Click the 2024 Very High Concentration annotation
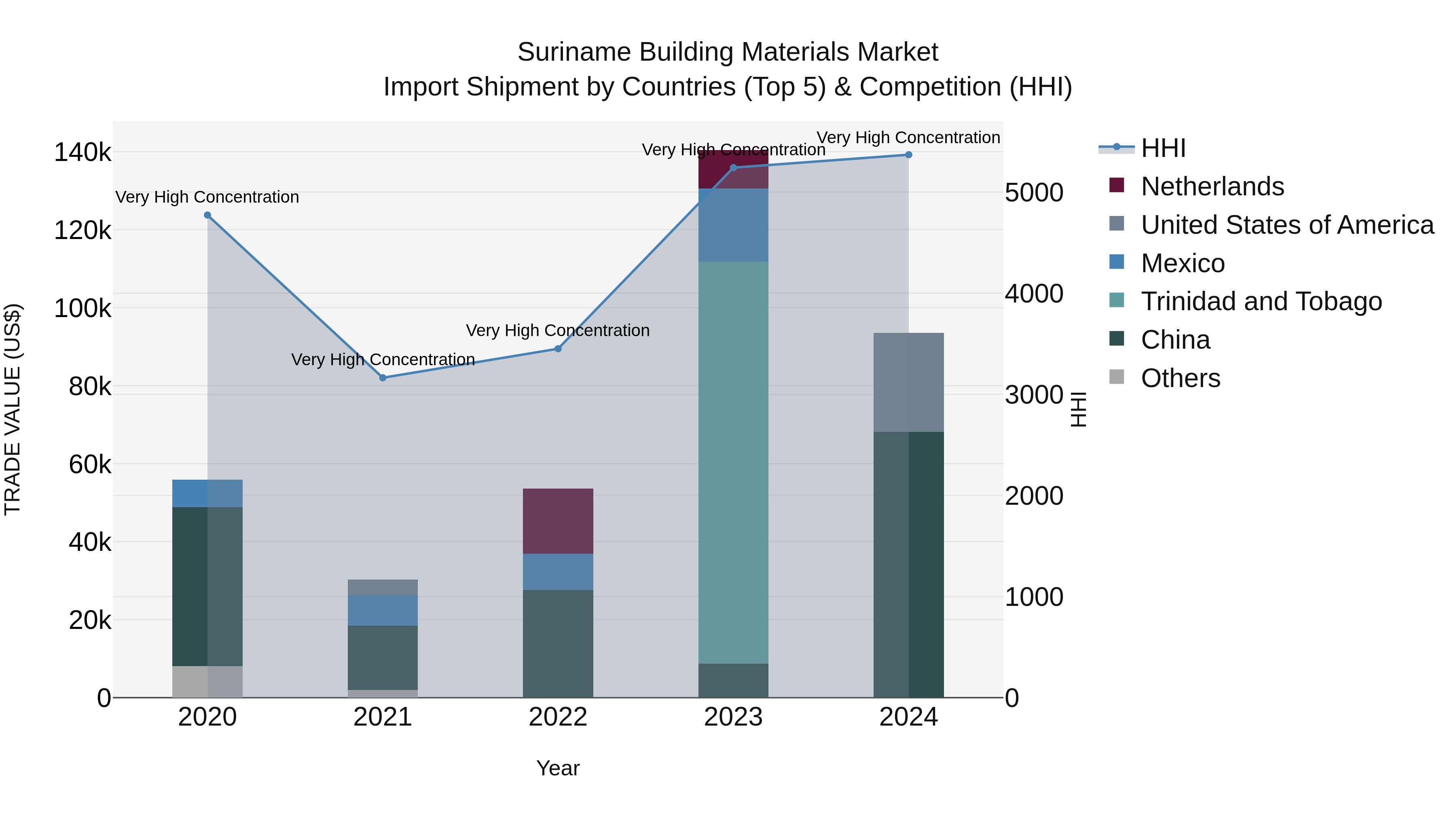 tap(909, 138)
